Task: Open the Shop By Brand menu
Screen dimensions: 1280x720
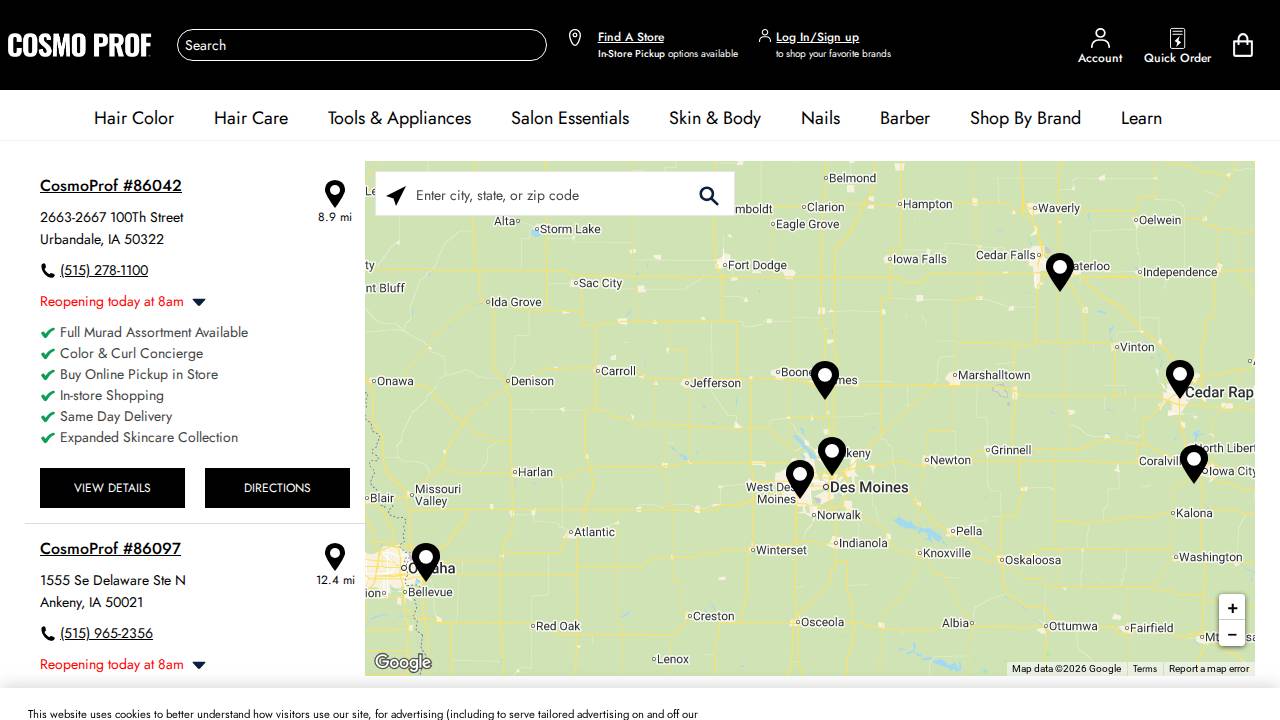Action: click(x=1025, y=118)
